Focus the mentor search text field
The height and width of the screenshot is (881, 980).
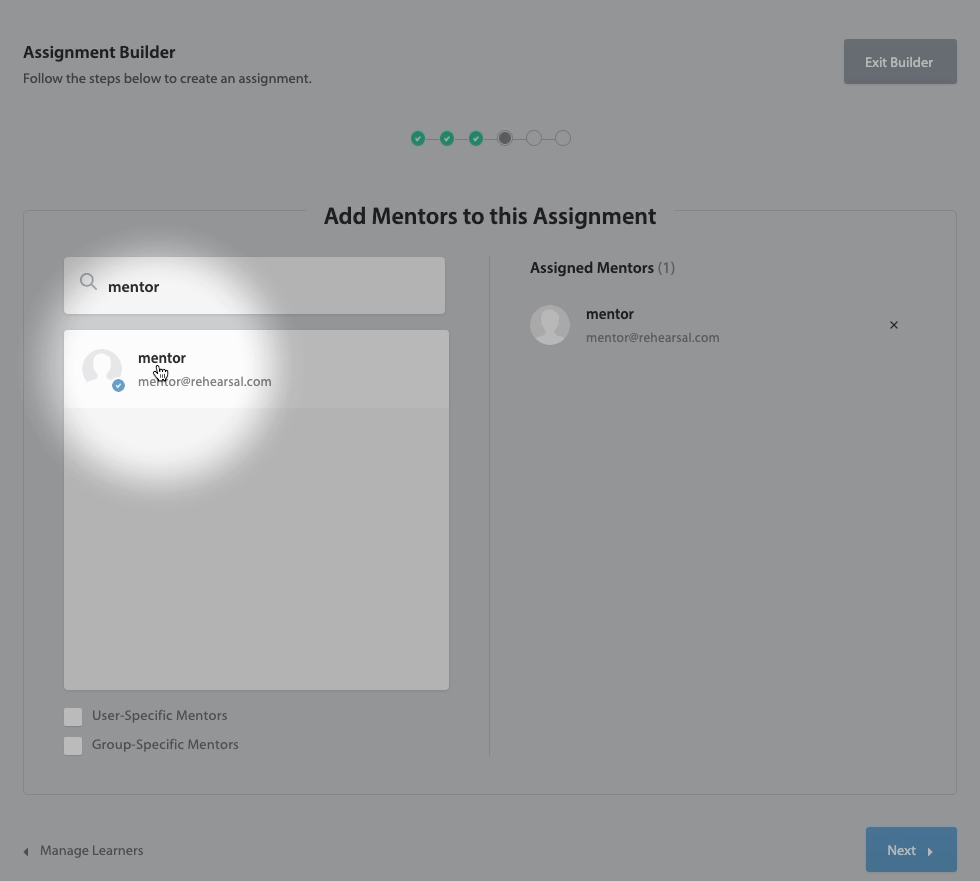[270, 286]
